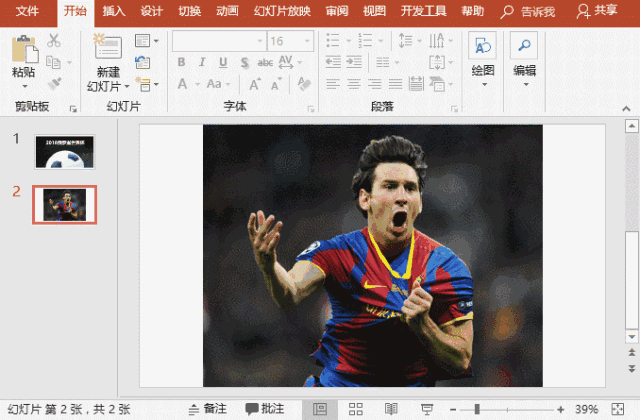The height and width of the screenshot is (420, 640).
Task: Click the New Slide (新建幻灯片) icon
Action: click(107, 48)
